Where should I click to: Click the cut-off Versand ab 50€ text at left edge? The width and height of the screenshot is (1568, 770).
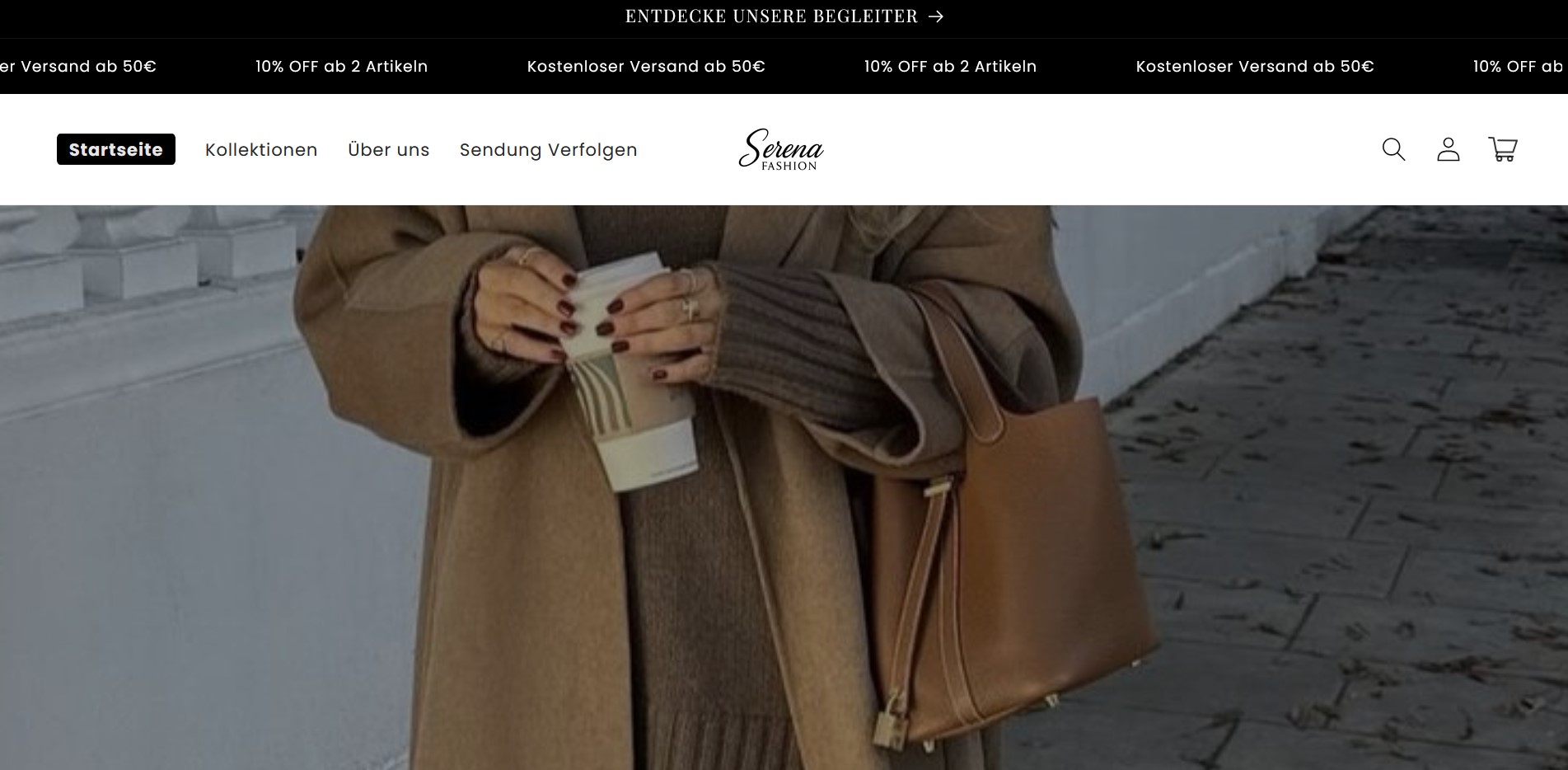click(x=78, y=66)
